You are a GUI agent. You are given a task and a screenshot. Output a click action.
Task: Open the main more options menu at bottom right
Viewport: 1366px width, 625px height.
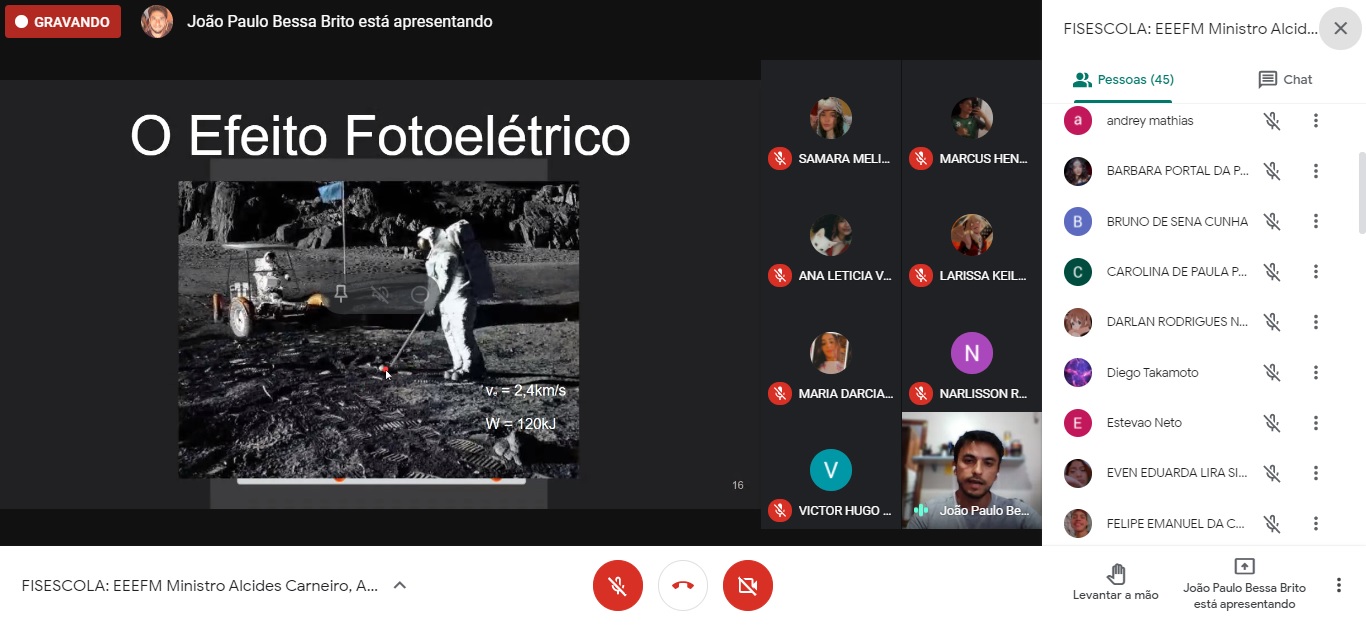click(x=1339, y=586)
